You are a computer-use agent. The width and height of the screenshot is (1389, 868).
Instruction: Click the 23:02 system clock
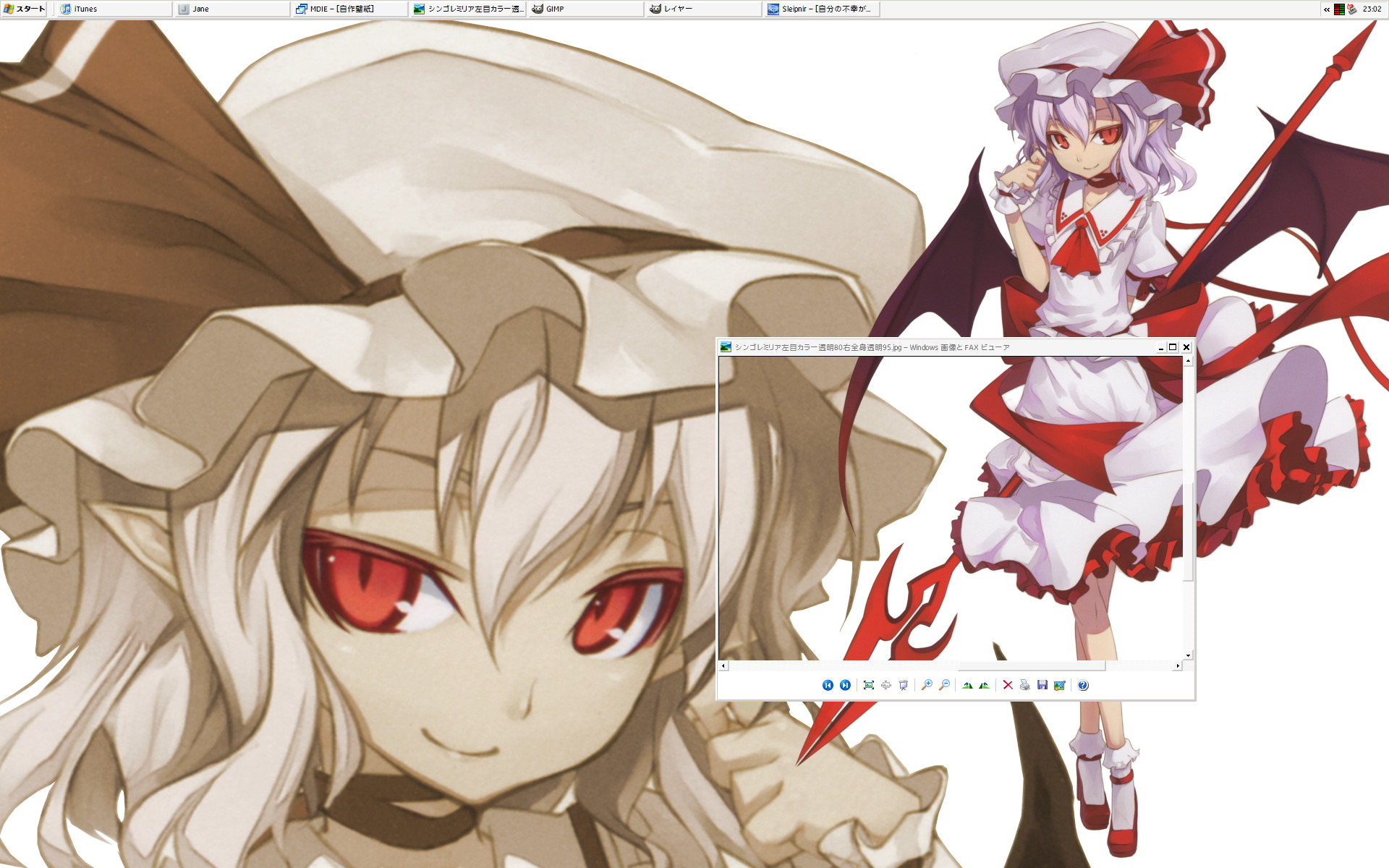[x=1372, y=9]
